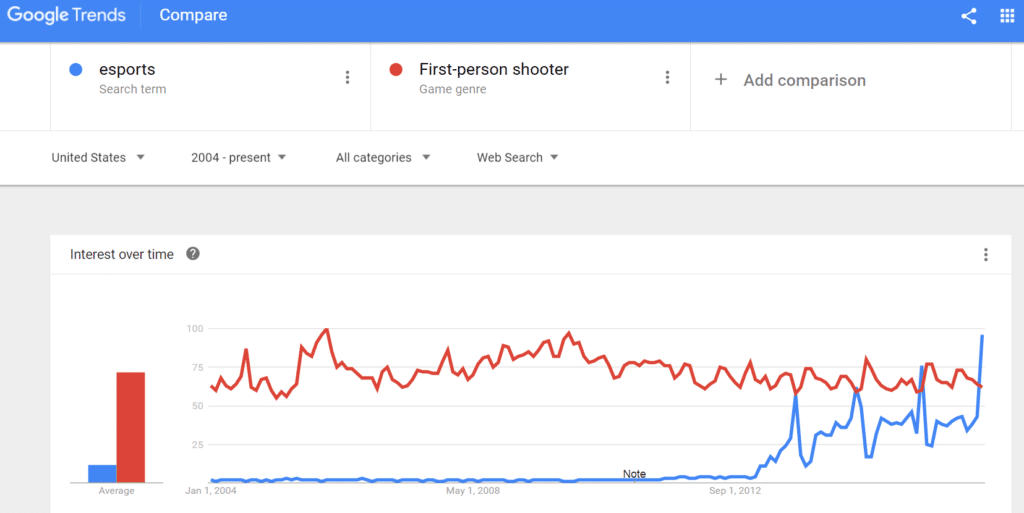The image size is (1024, 513).
Task: Click the Interest over time help icon
Action: coord(193,254)
